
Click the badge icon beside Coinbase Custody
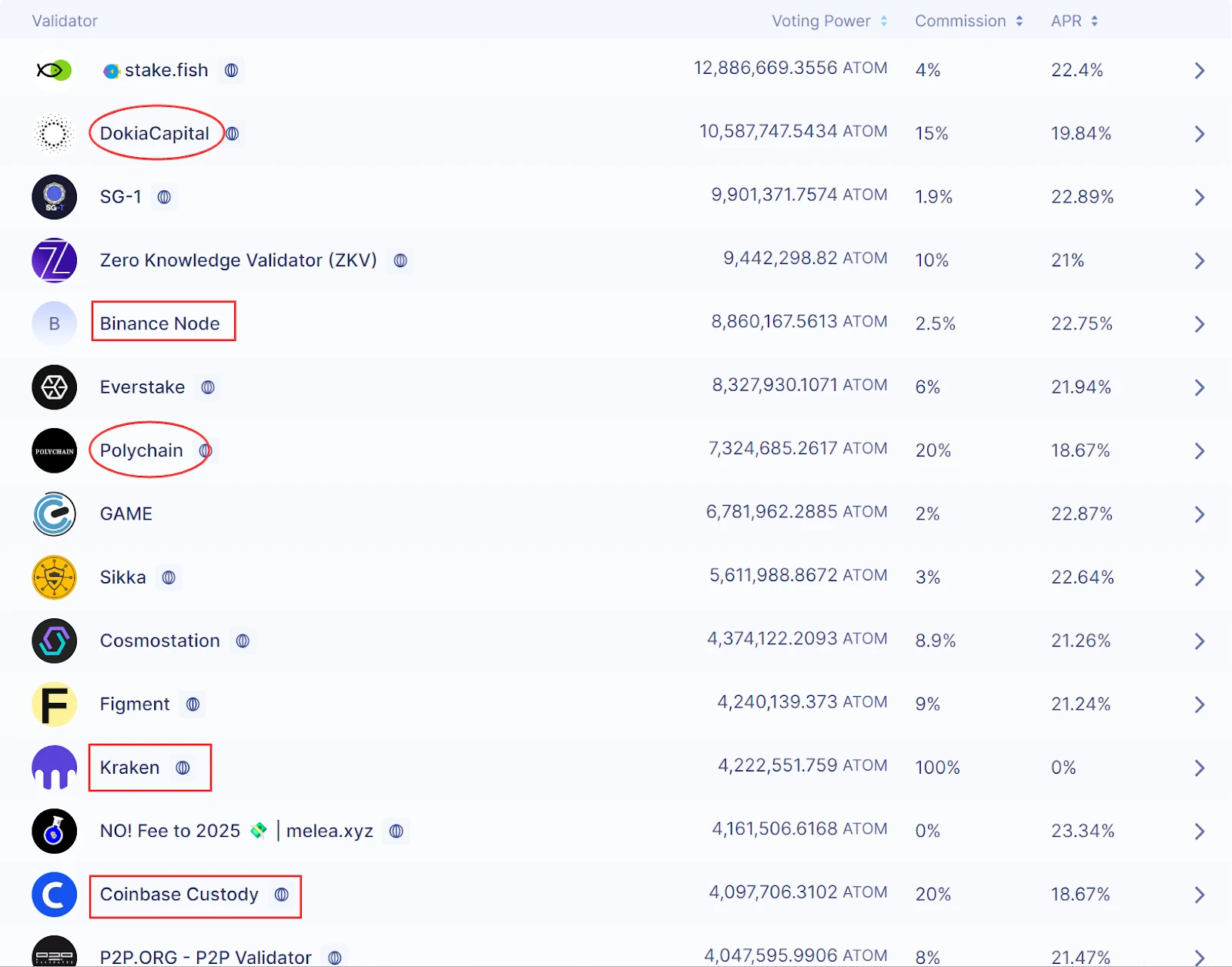282,895
